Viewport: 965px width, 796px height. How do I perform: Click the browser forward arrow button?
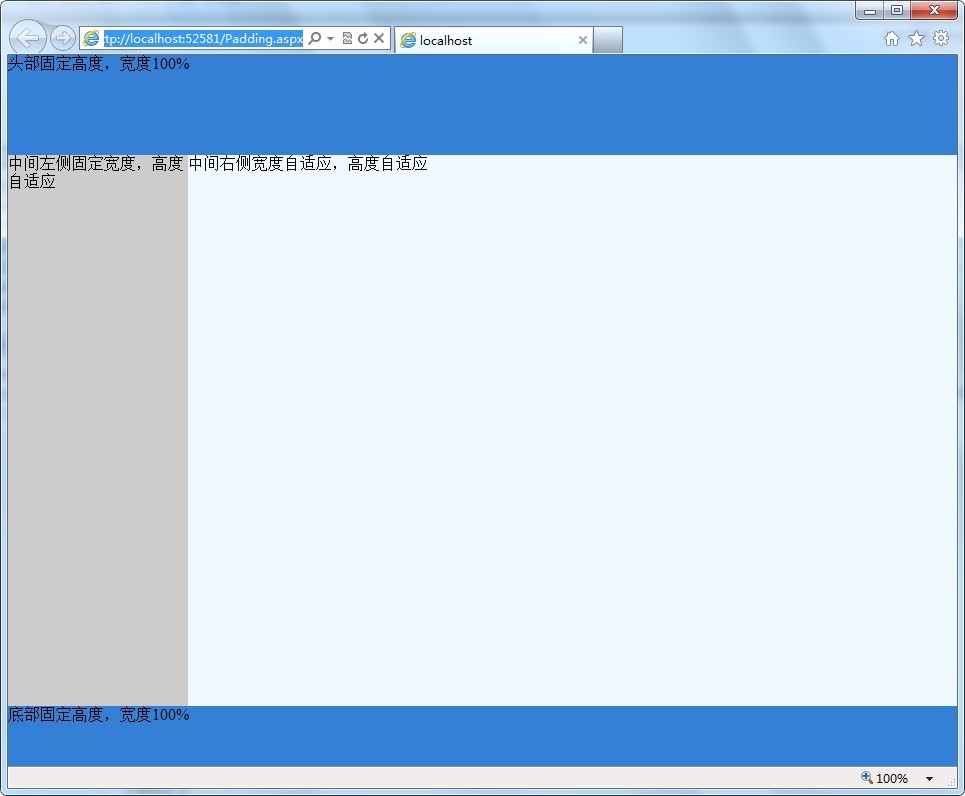click(x=62, y=38)
